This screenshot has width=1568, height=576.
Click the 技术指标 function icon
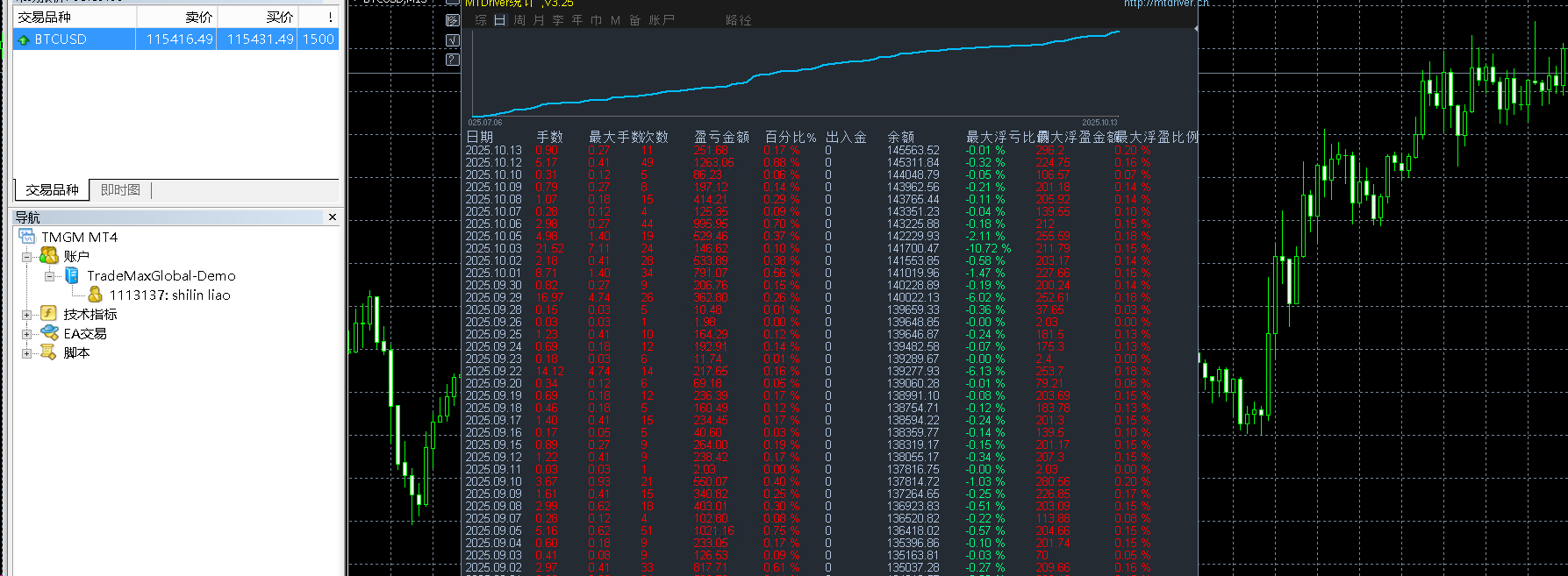(49, 314)
